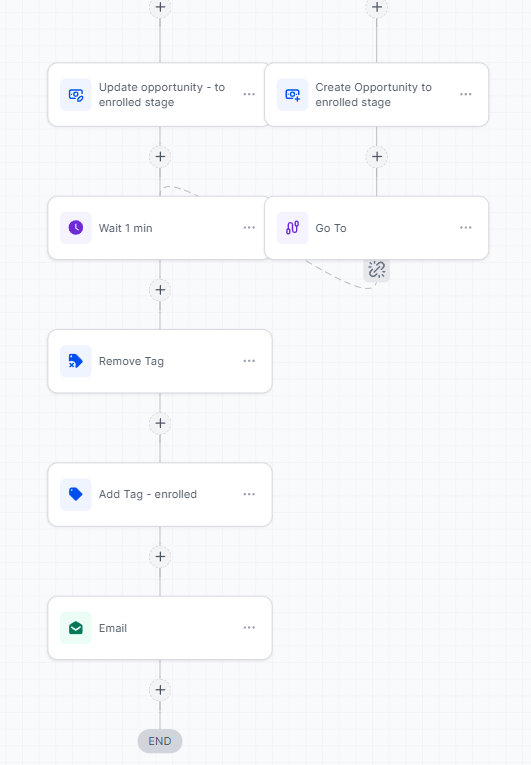The image size is (531, 765).
Task: Select the END marker node
Action: 160,741
